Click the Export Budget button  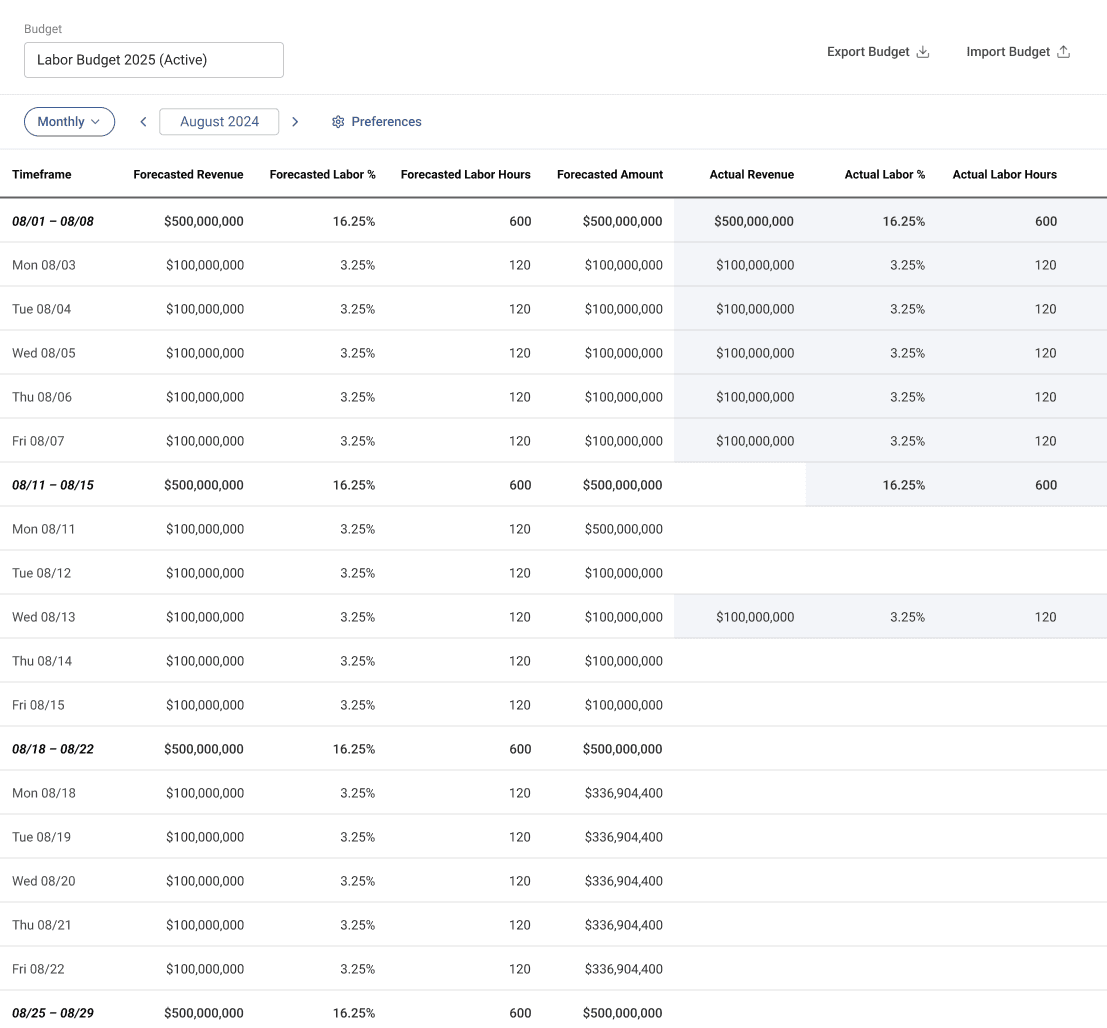(x=868, y=52)
